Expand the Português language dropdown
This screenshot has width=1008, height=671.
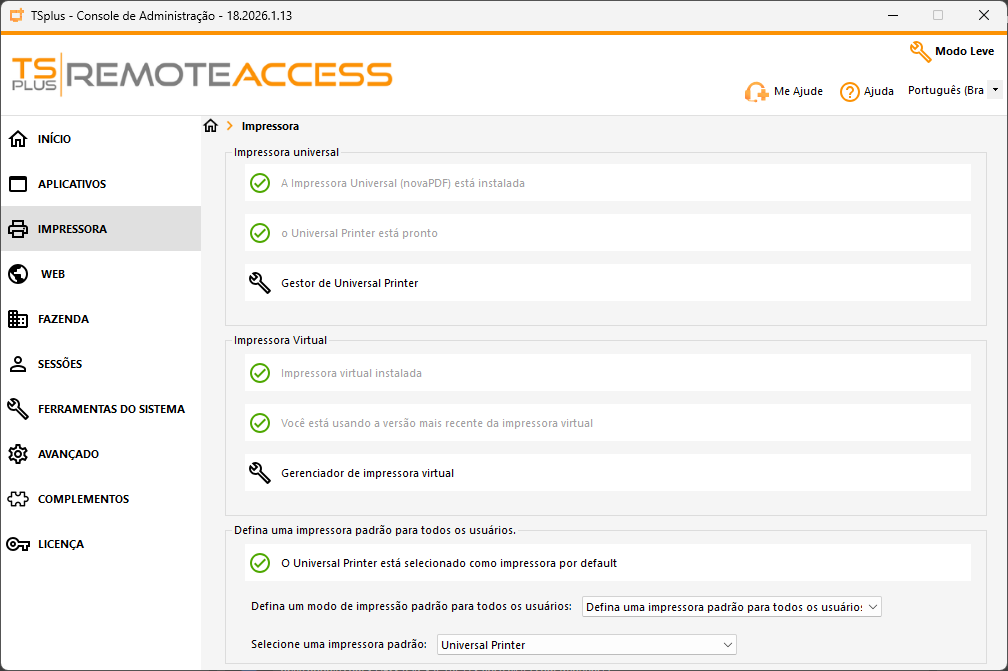pyautogui.click(x=995, y=91)
